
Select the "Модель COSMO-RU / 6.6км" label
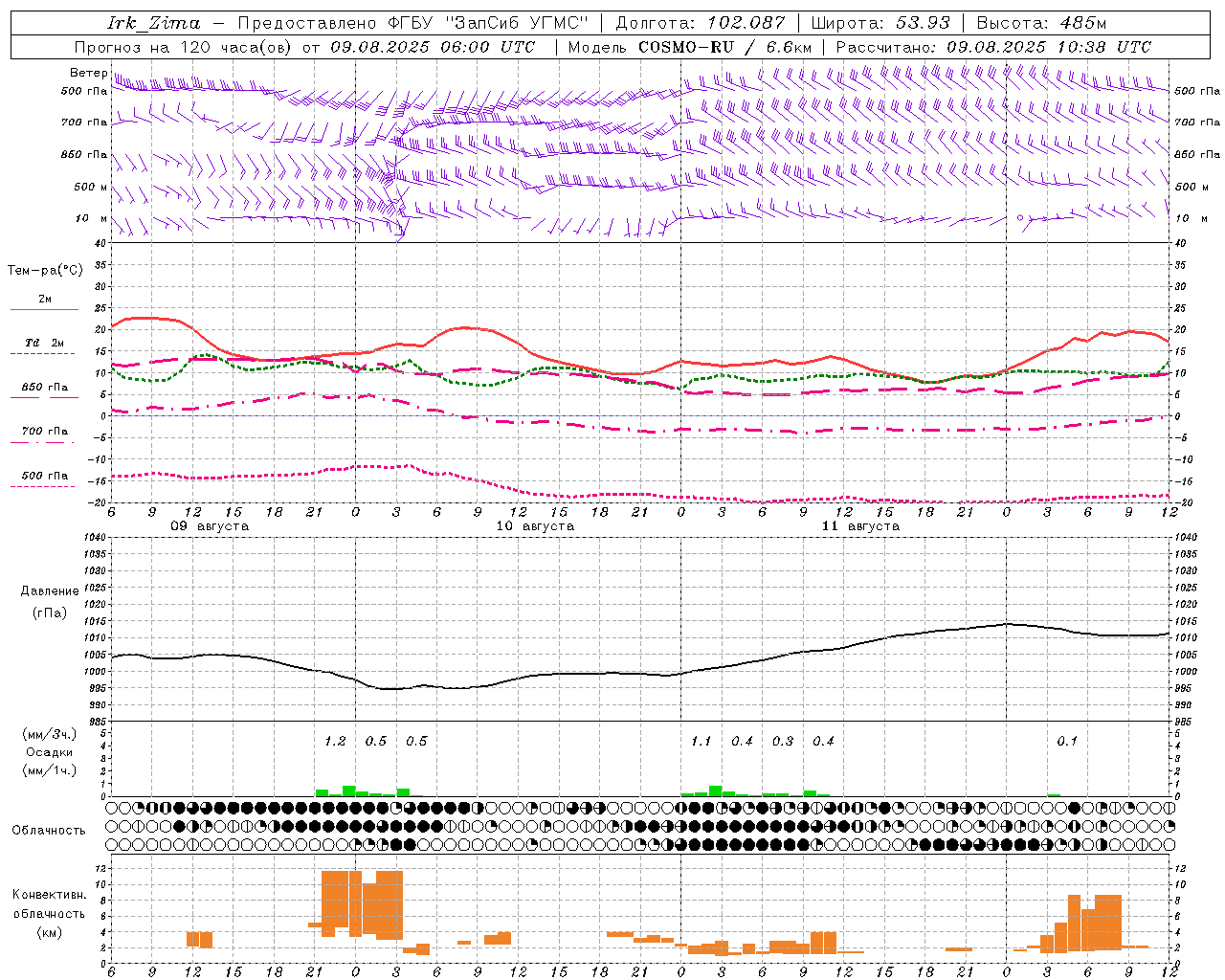689,47
